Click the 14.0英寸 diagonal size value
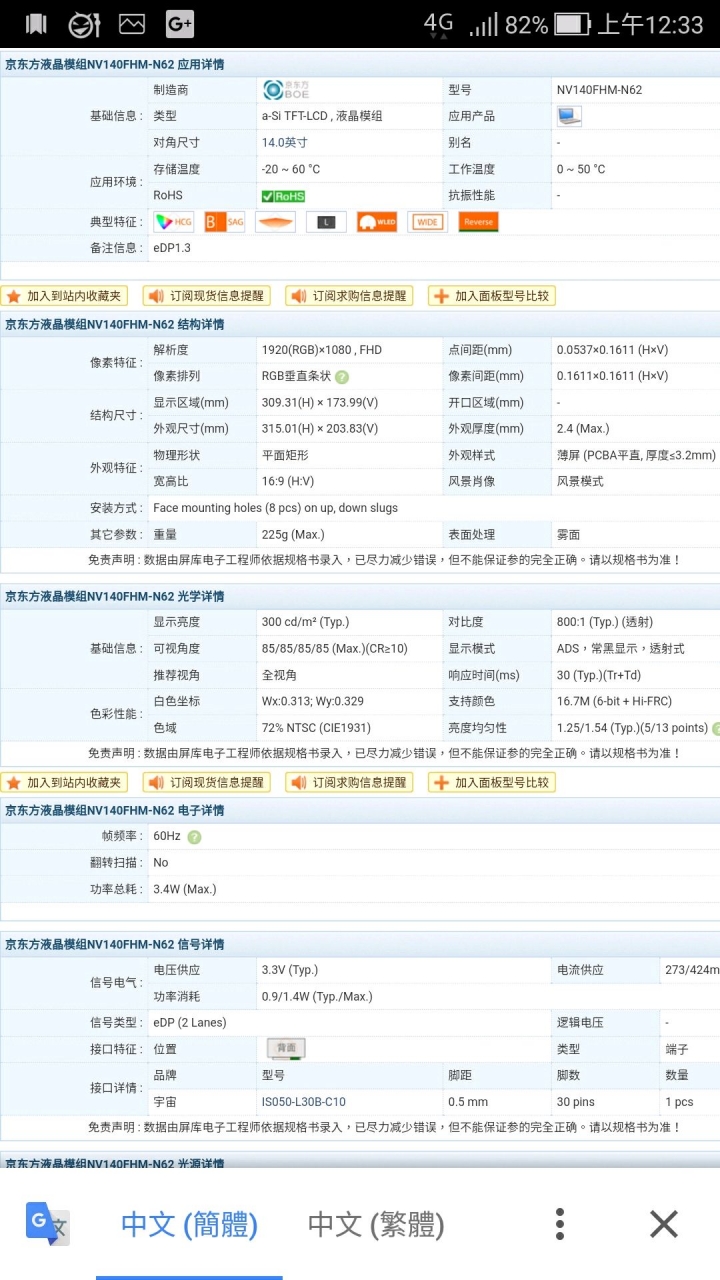 coord(285,143)
